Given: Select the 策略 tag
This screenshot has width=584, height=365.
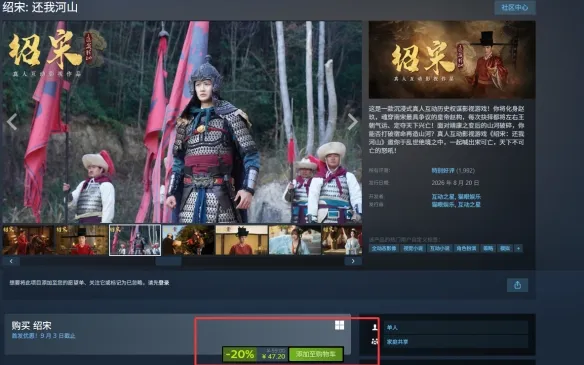Looking at the screenshot, I should 488,248.
